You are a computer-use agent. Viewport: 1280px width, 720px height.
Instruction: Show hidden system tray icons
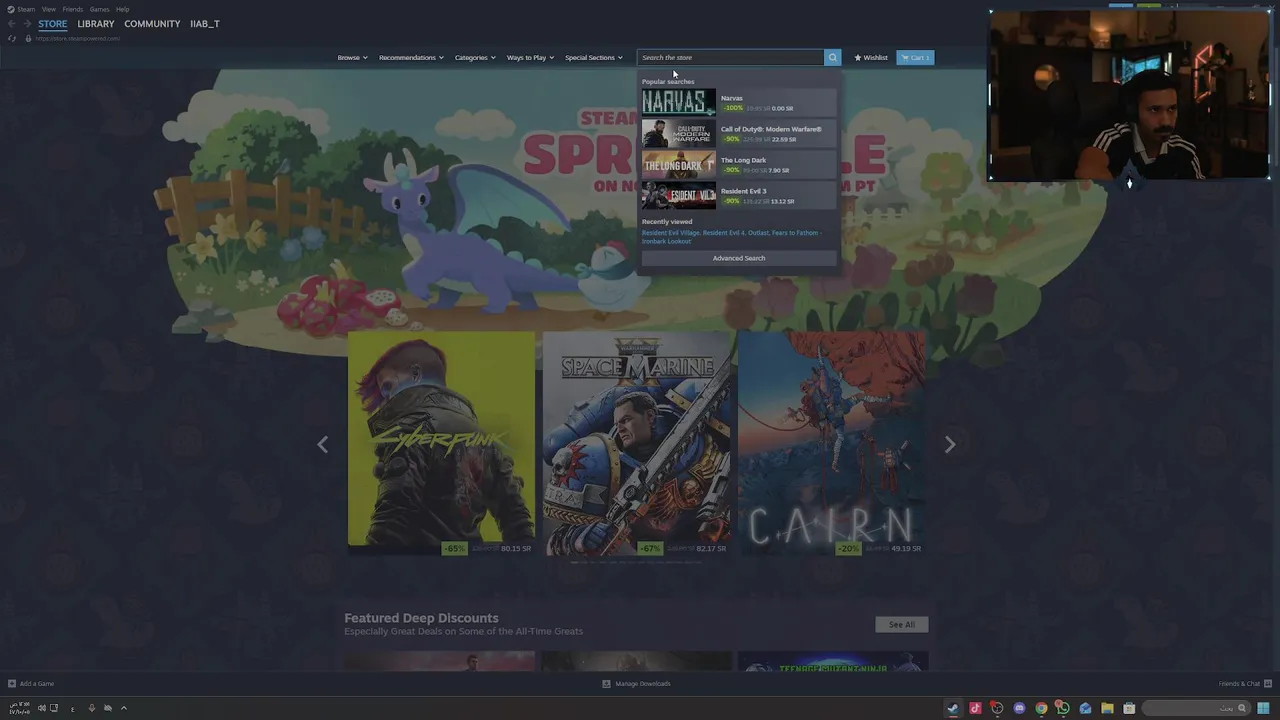tap(124, 708)
